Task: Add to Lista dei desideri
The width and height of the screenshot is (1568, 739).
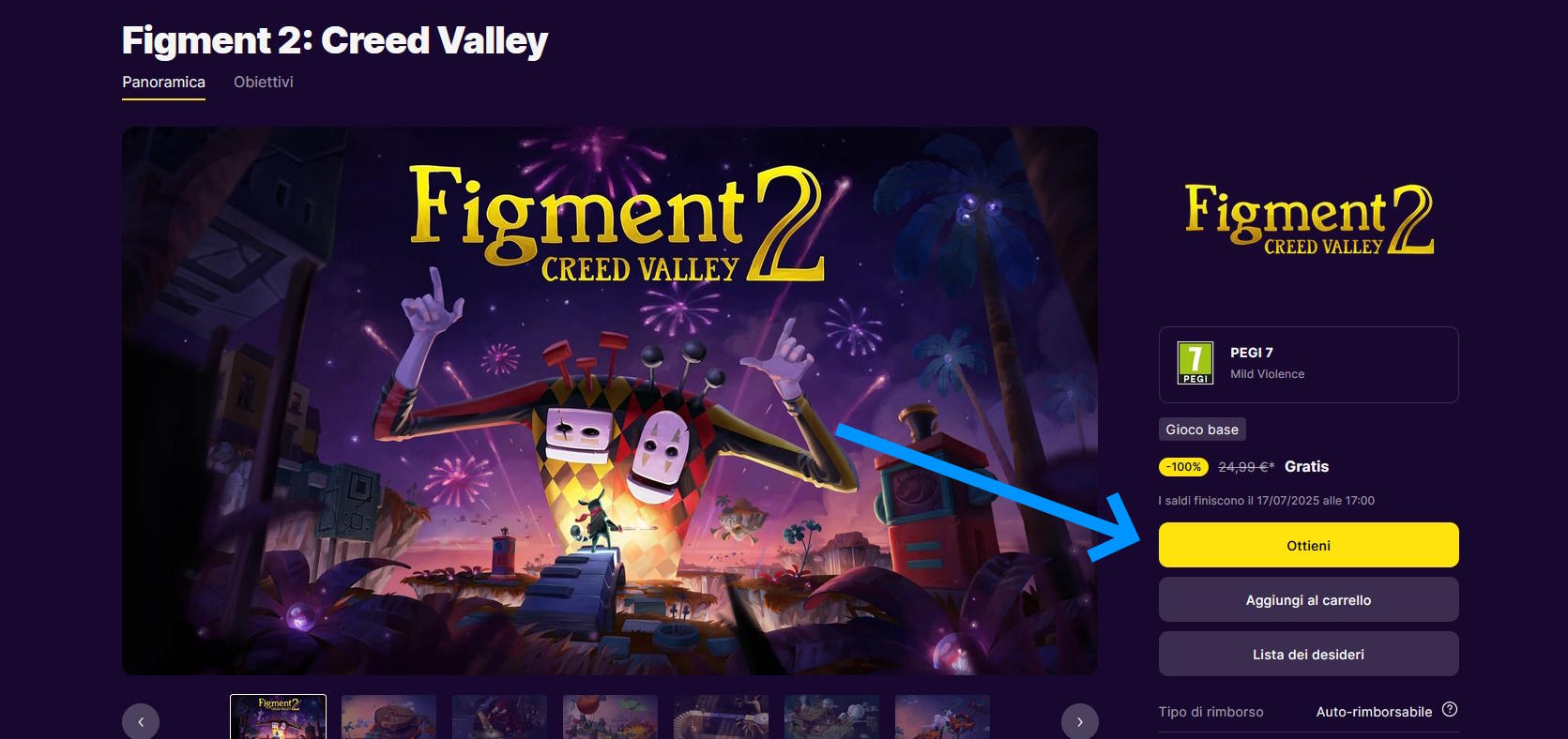Action: (x=1308, y=654)
